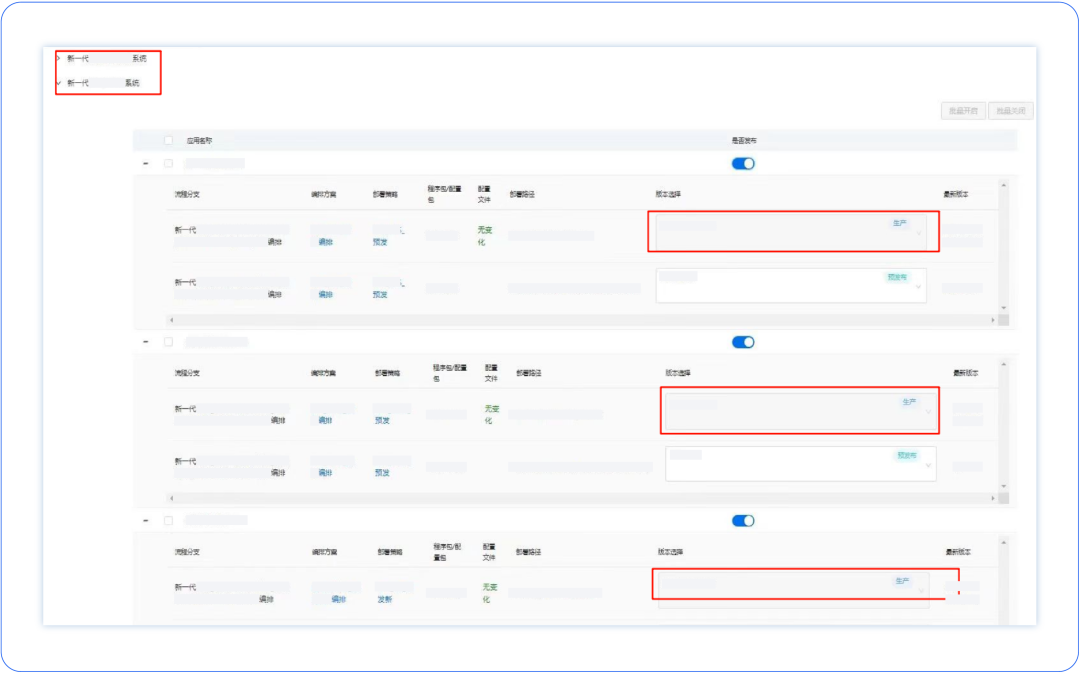Click the 批量关闭 button
Image resolution: width=1080 pixels, height=673 pixels.
coord(1010,111)
